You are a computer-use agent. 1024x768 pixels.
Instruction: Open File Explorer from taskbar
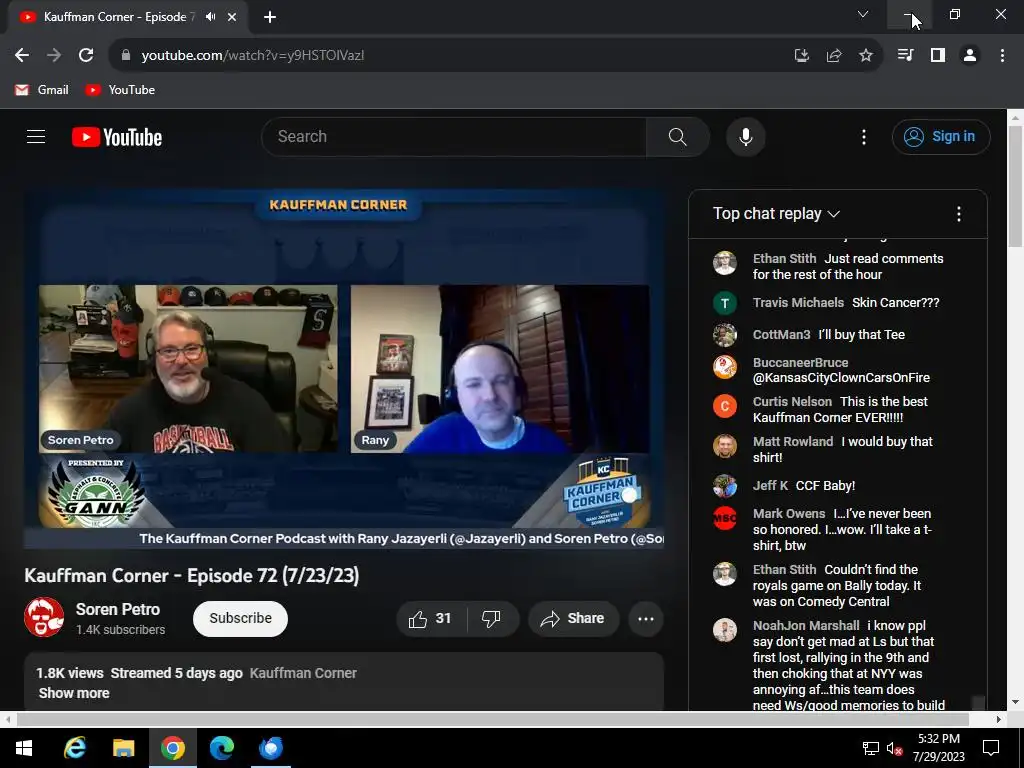(123, 748)
